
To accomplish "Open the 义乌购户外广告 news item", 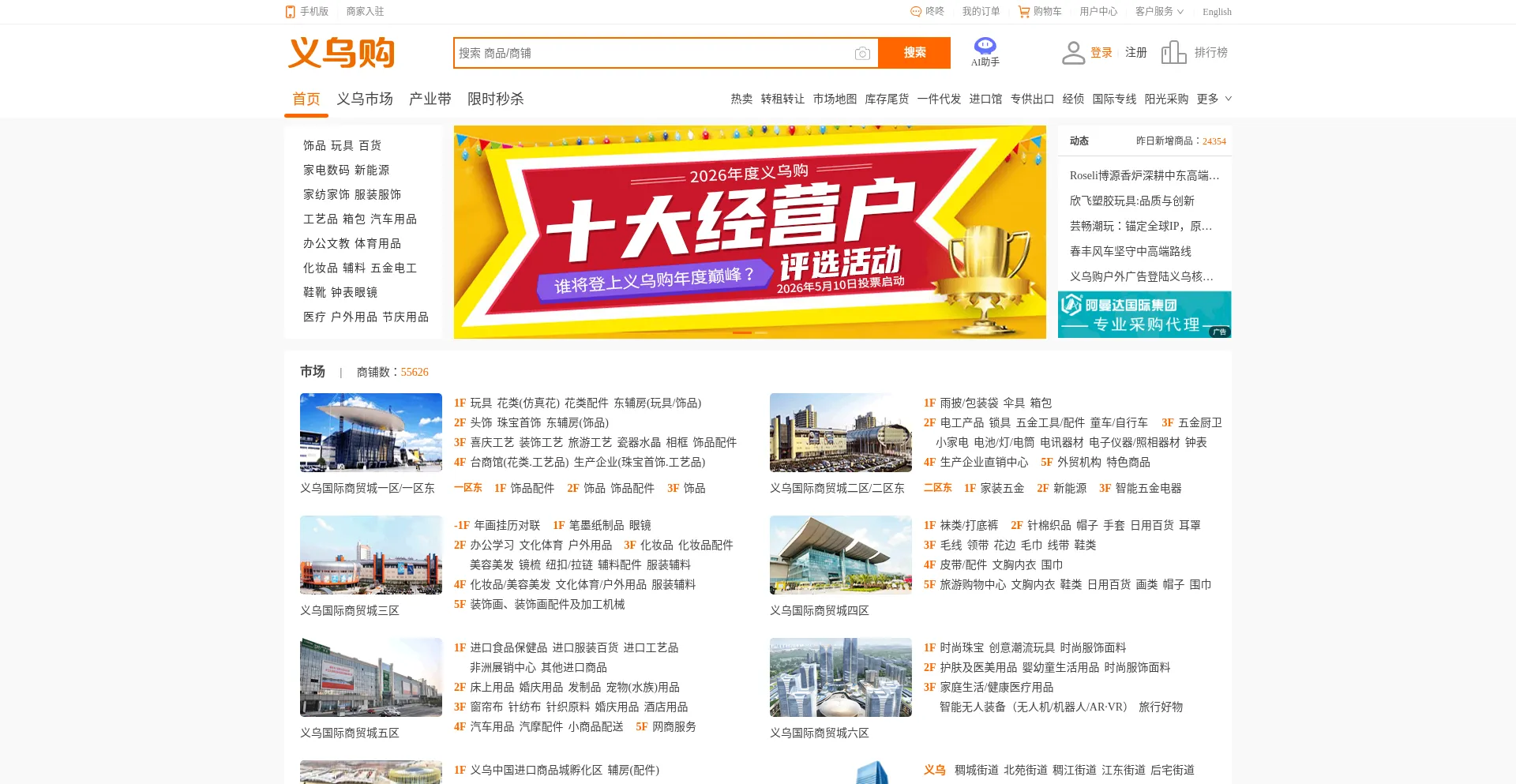I will tap(1142, 276).
